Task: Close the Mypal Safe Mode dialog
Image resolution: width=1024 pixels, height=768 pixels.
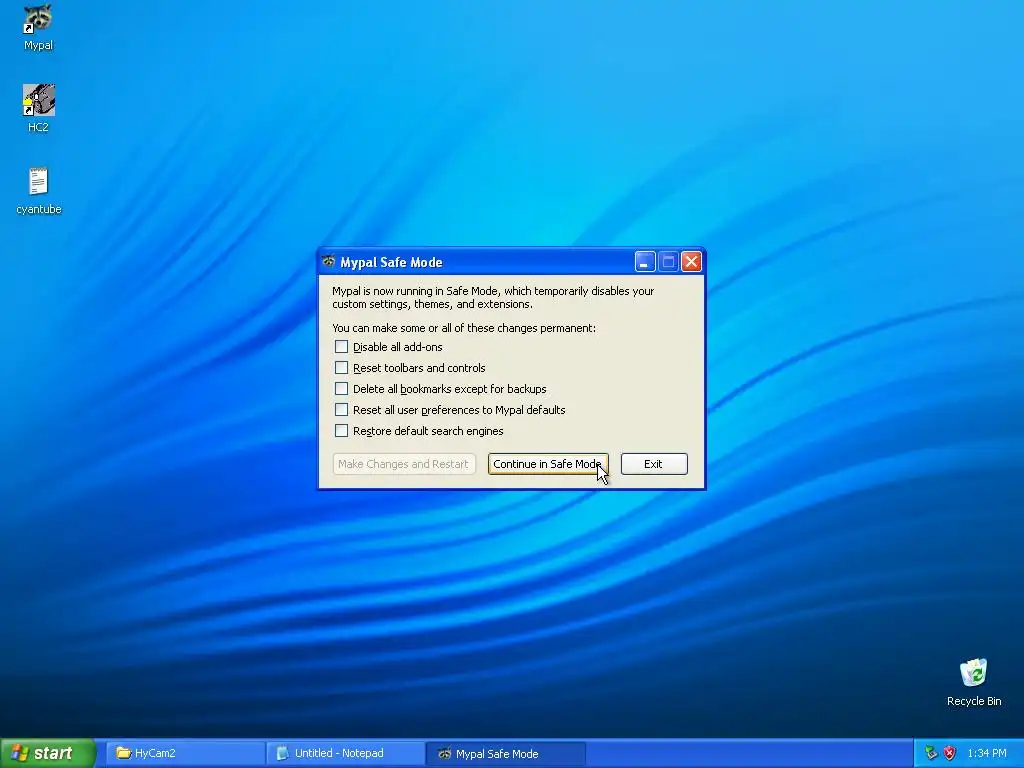Action: click(x=691, y=262)
